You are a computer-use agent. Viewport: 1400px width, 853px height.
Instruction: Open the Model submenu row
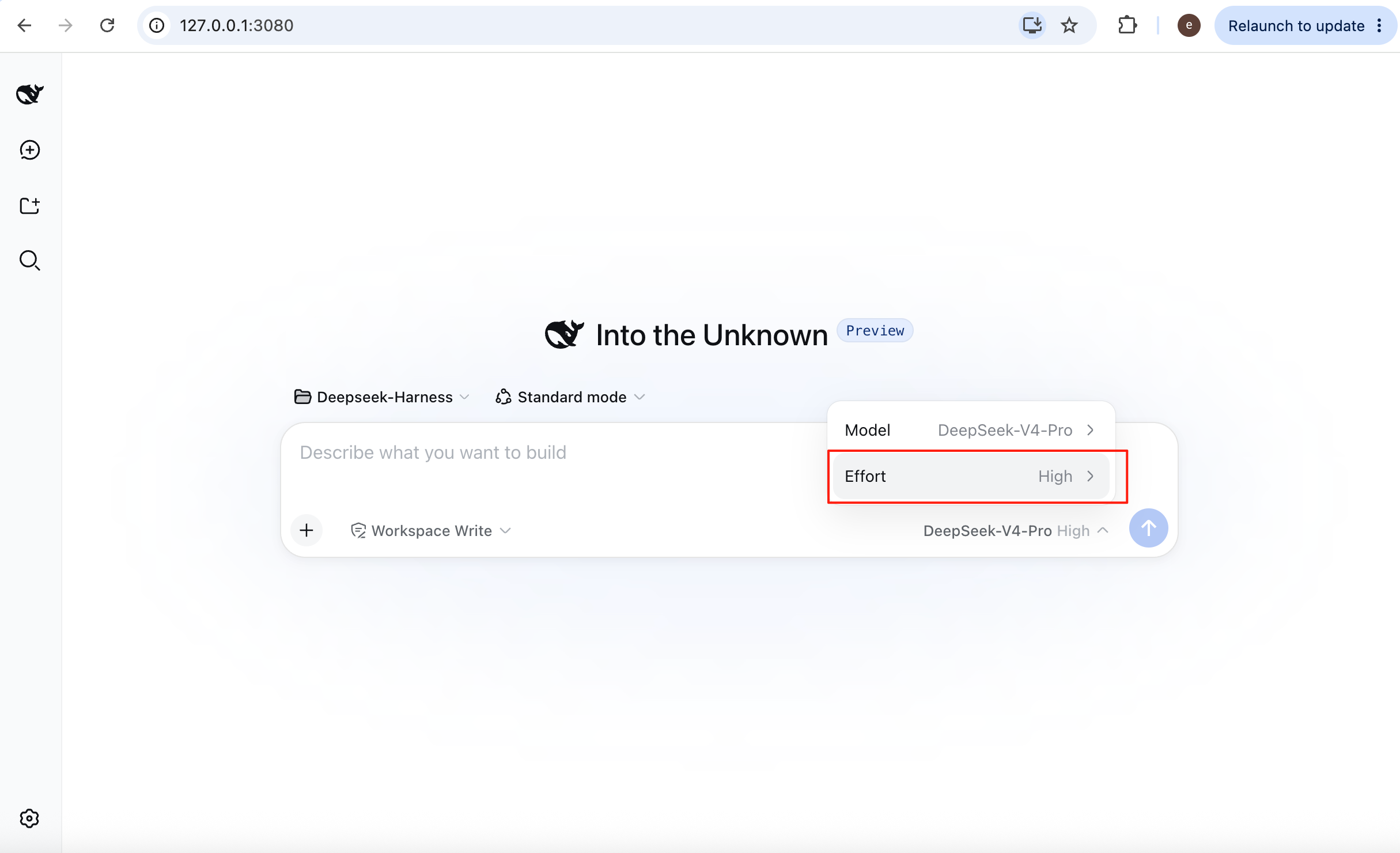pos(971,430)
